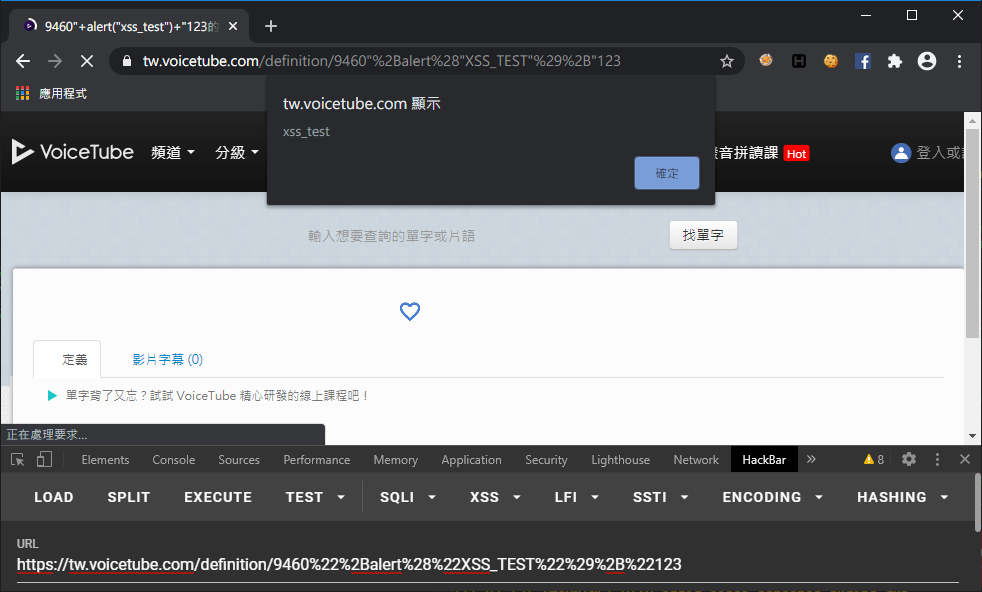Click the login user avatar icon

click(901, 153)
